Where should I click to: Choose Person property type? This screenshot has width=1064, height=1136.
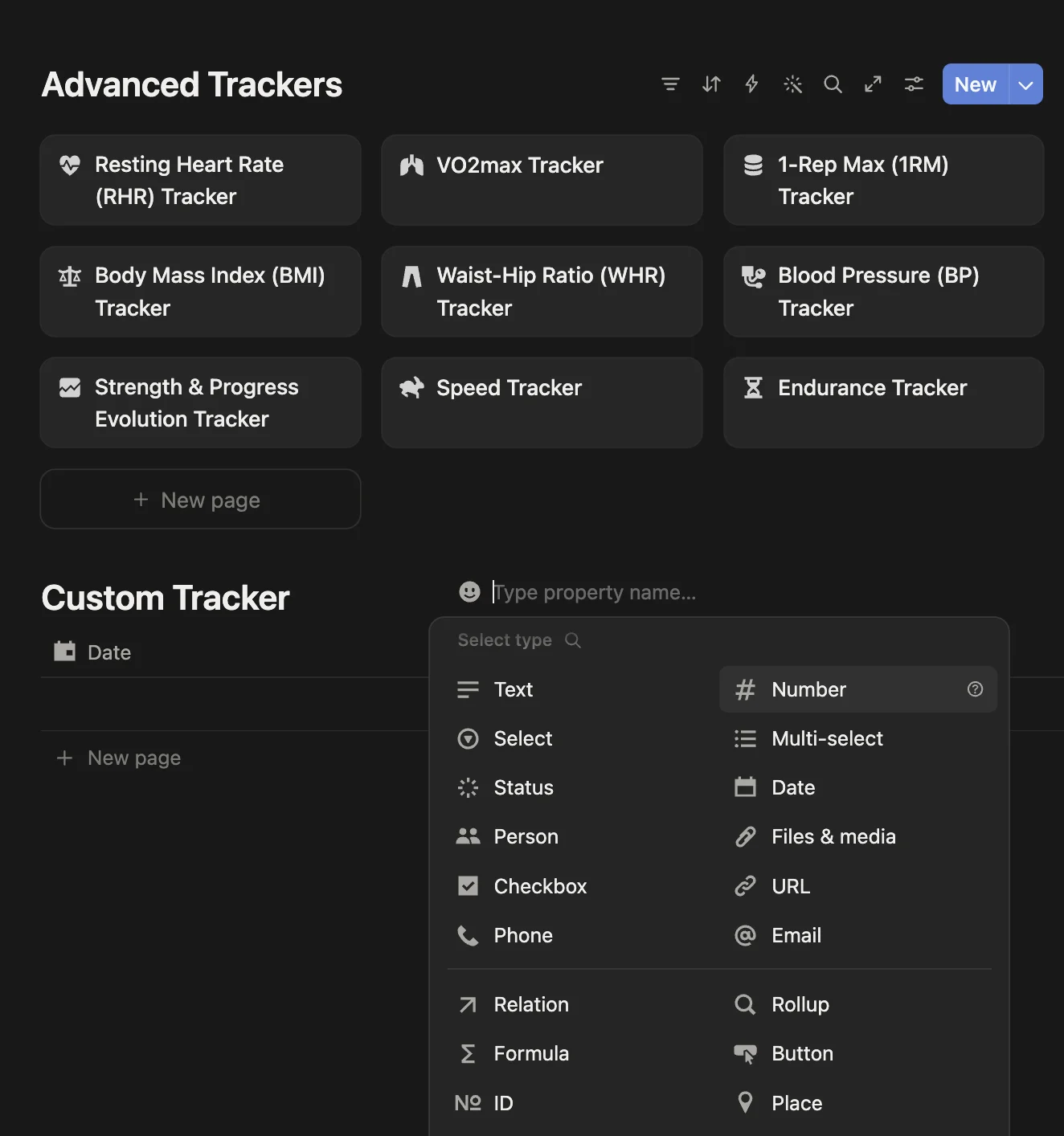[582, 836]
